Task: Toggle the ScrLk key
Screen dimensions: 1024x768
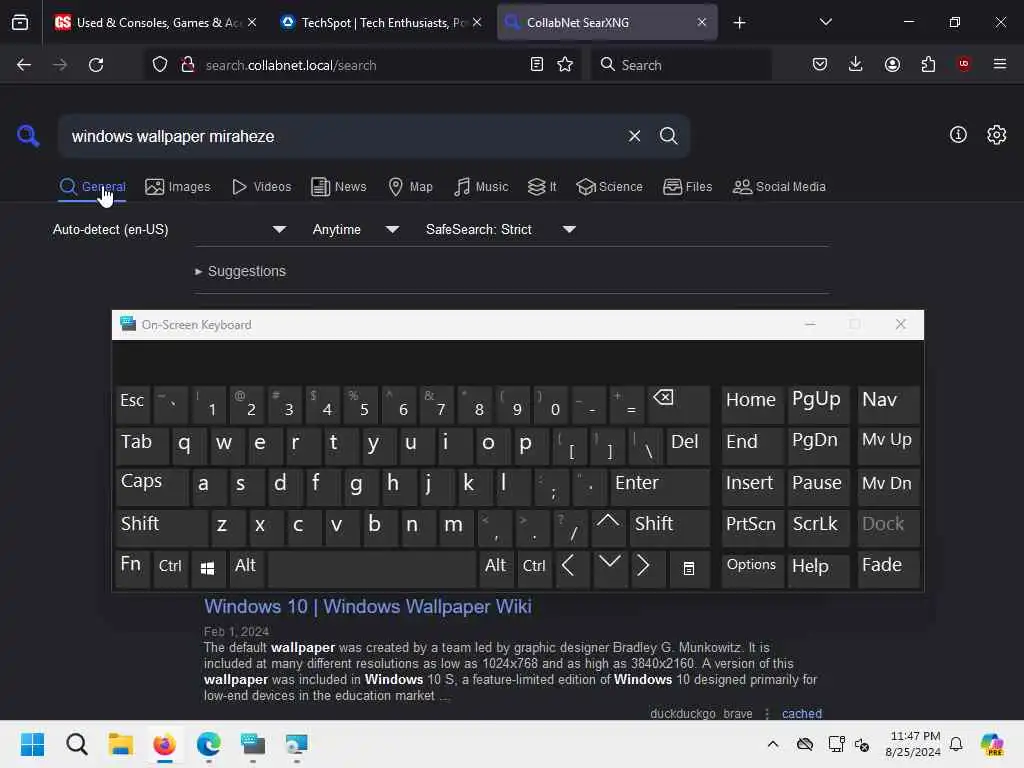Action: [x=817, y=527]
